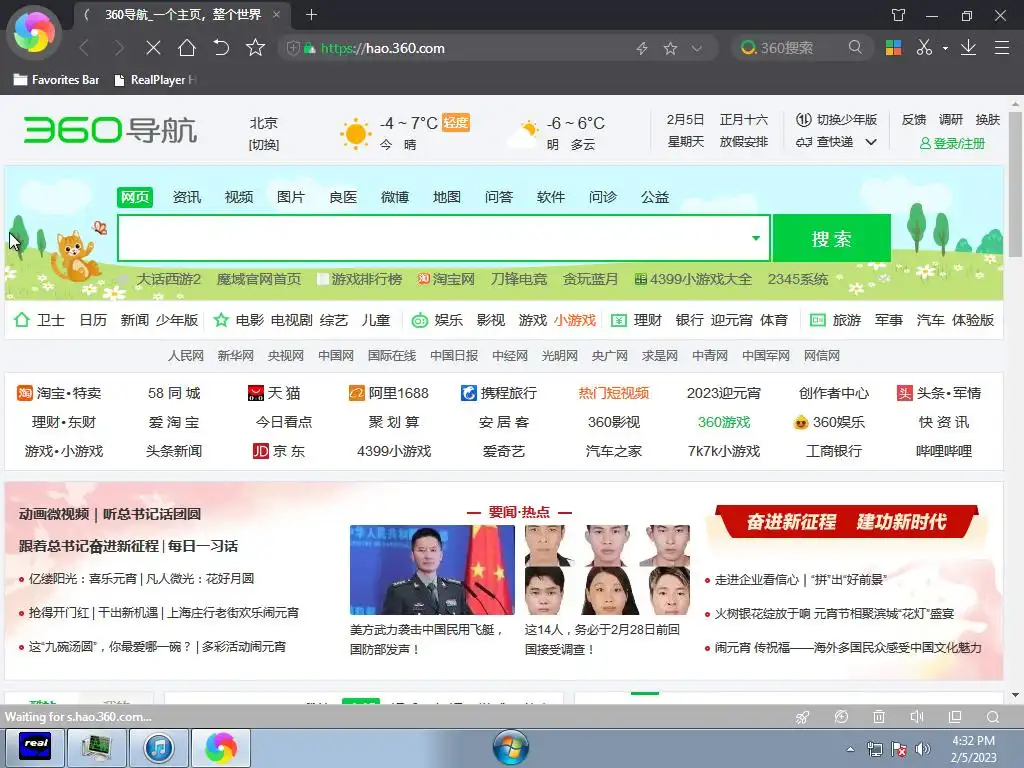
Task: Open RealPlayer from the taskbar
Action: [35, 747]
